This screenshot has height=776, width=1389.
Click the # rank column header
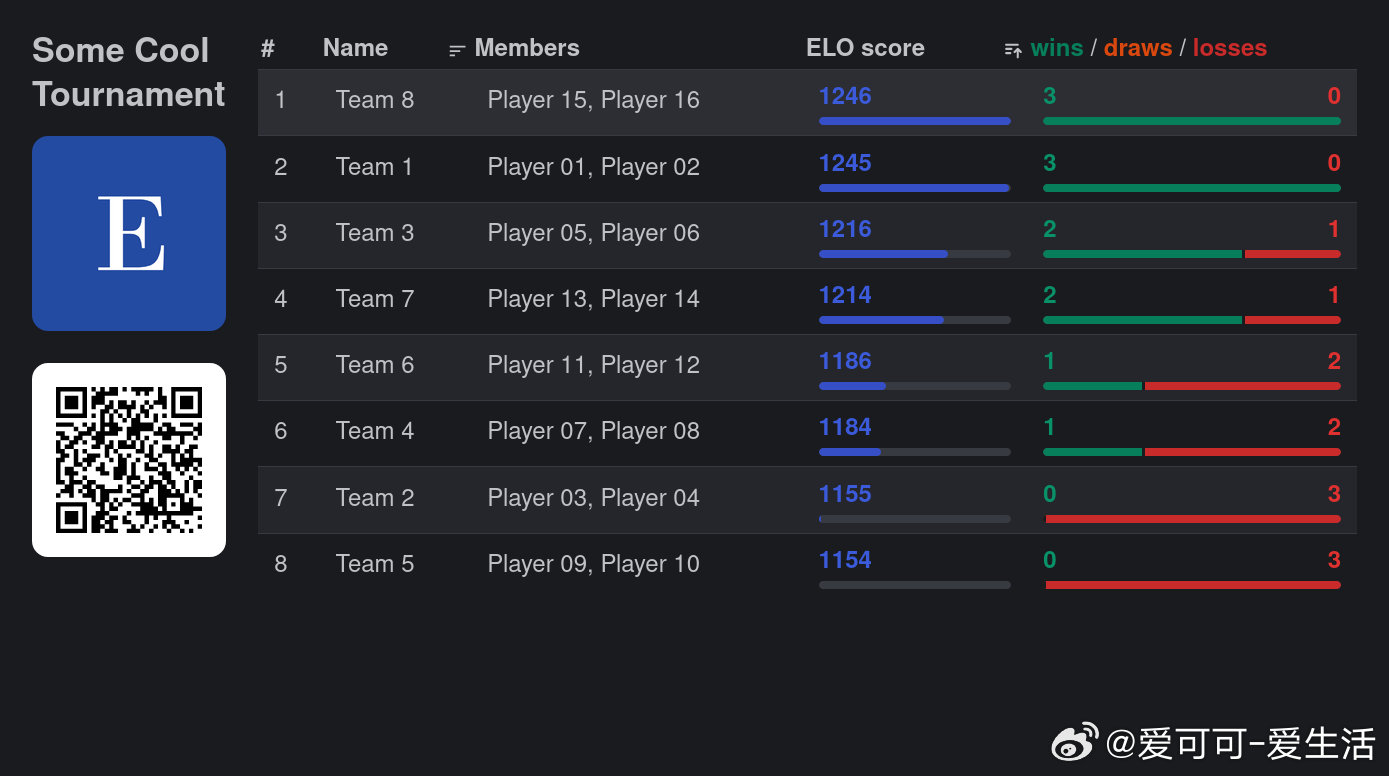(267, 48)
